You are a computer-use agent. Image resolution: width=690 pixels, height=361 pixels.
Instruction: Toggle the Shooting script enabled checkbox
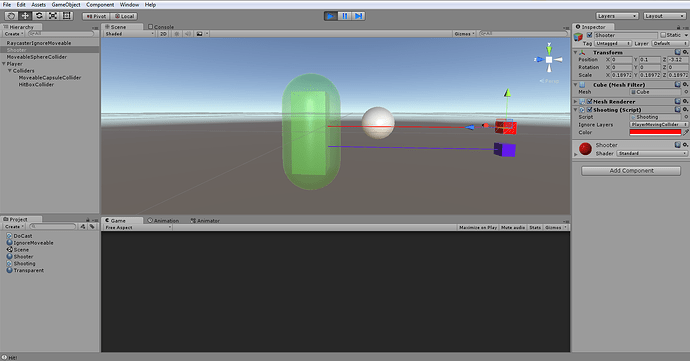tap(590, 110)
